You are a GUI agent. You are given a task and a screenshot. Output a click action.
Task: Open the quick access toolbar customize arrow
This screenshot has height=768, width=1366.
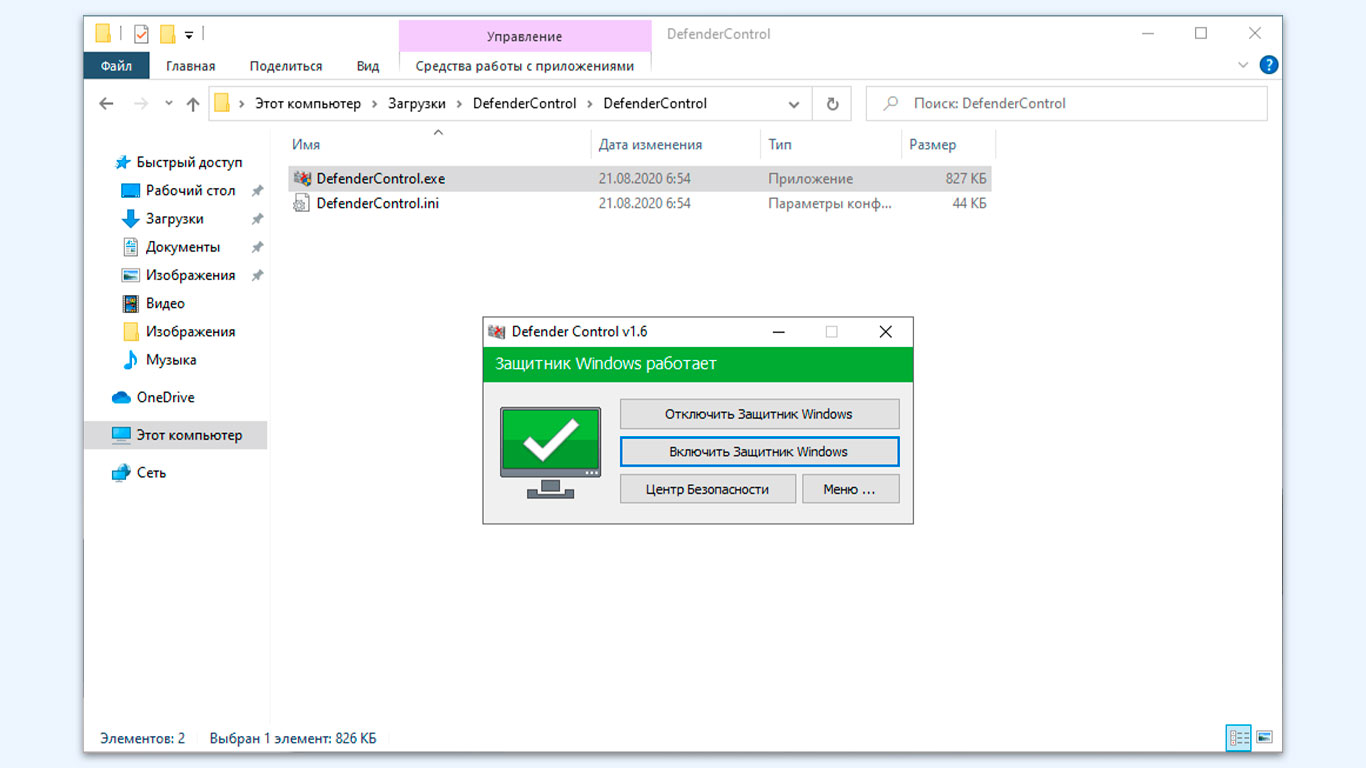[x=189, y=35]
